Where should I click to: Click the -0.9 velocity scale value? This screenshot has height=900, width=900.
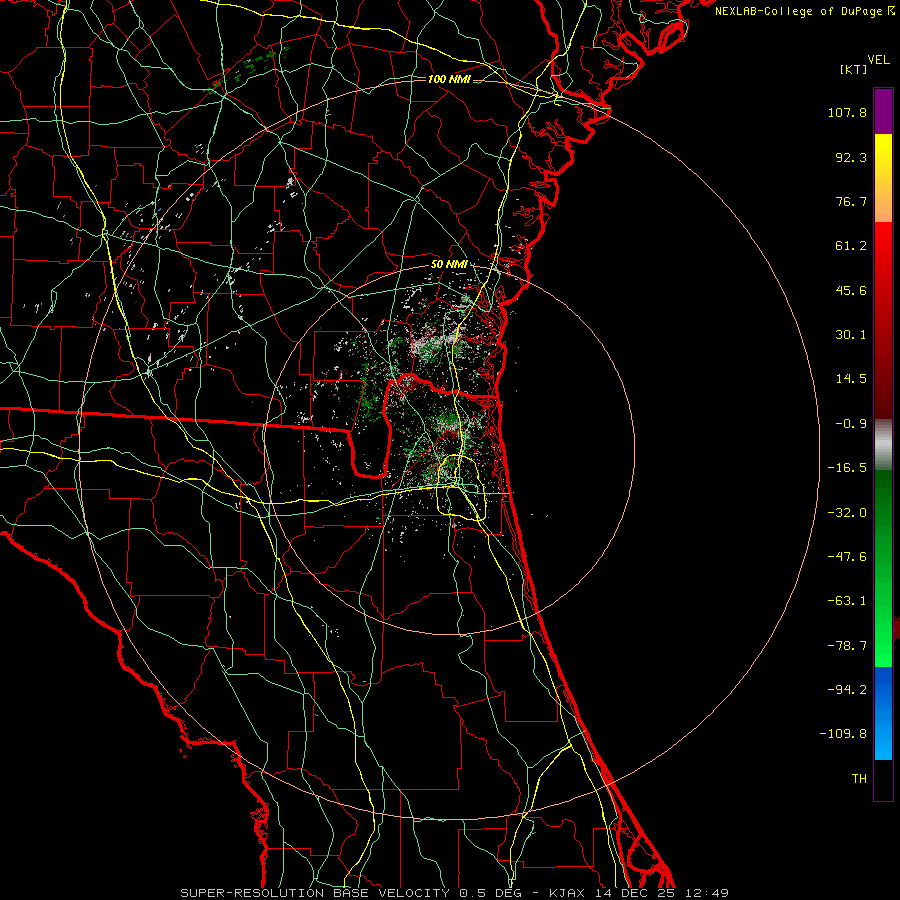coord(851,424)
